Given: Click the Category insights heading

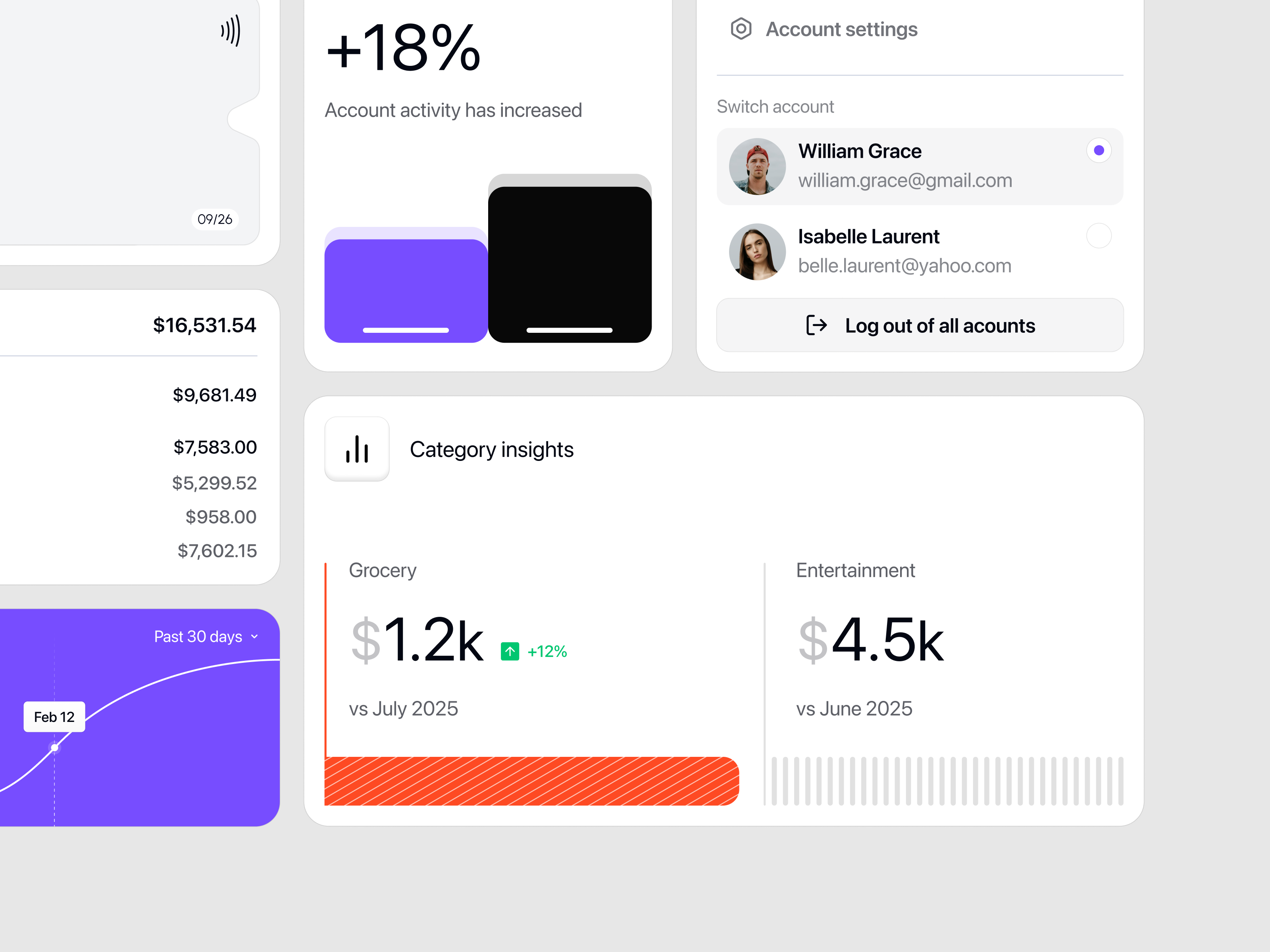Looking at the screenshot, I should (491, 449).
